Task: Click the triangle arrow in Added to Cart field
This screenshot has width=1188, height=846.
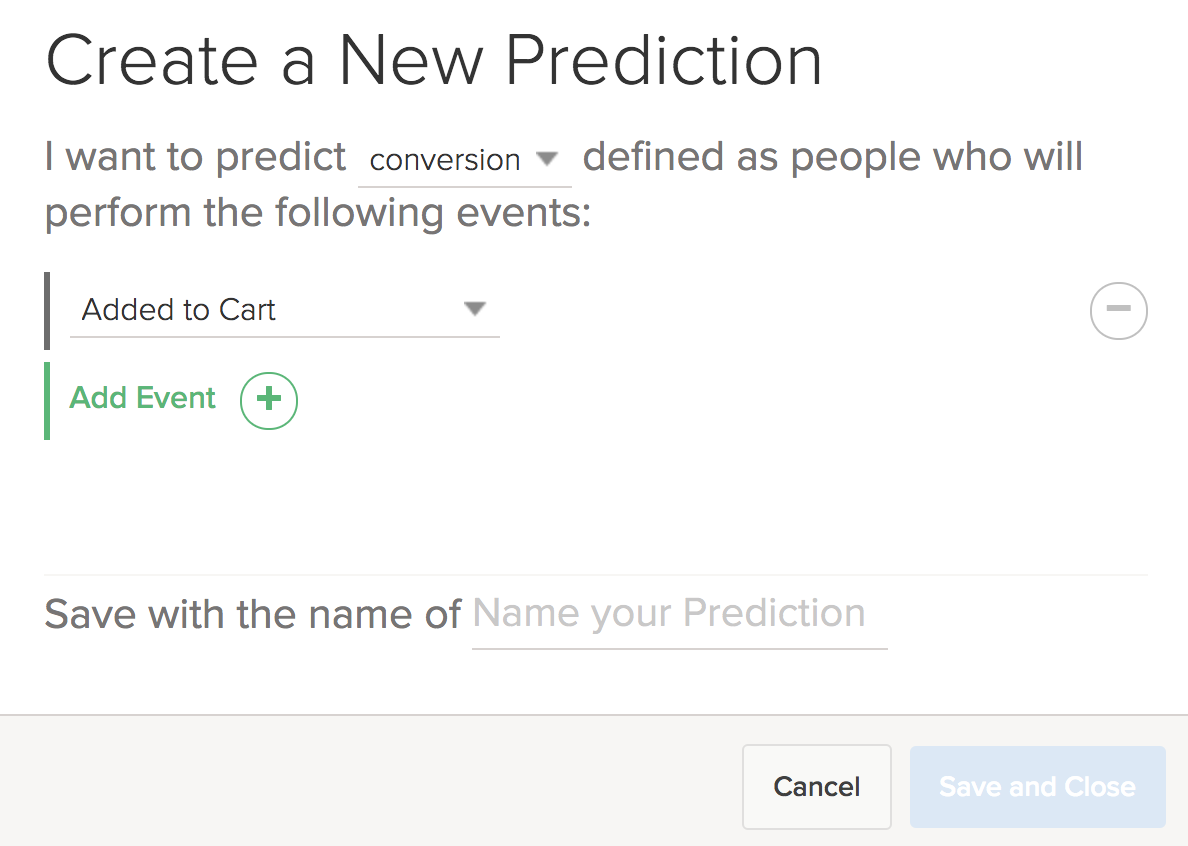Action: click(x=475, y=309)
